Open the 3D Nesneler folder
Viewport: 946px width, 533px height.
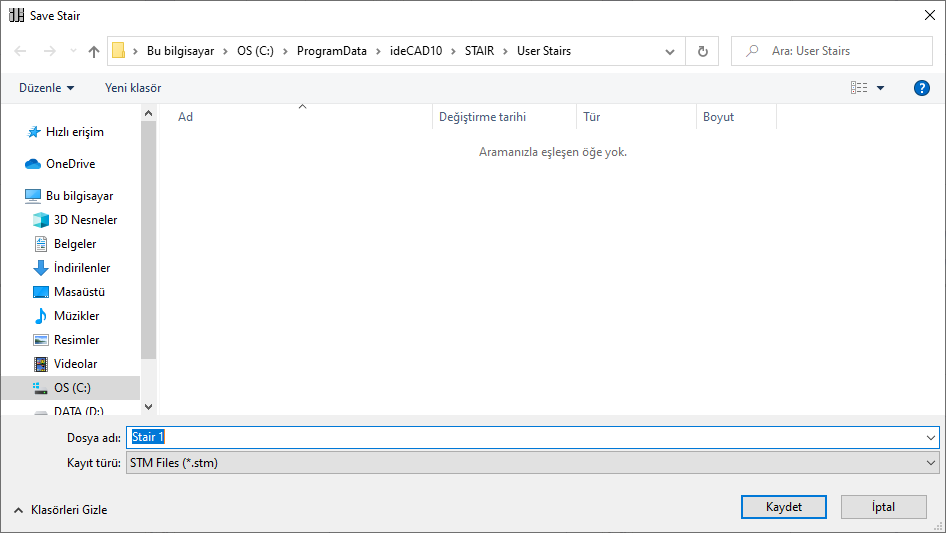click(85, 220)
